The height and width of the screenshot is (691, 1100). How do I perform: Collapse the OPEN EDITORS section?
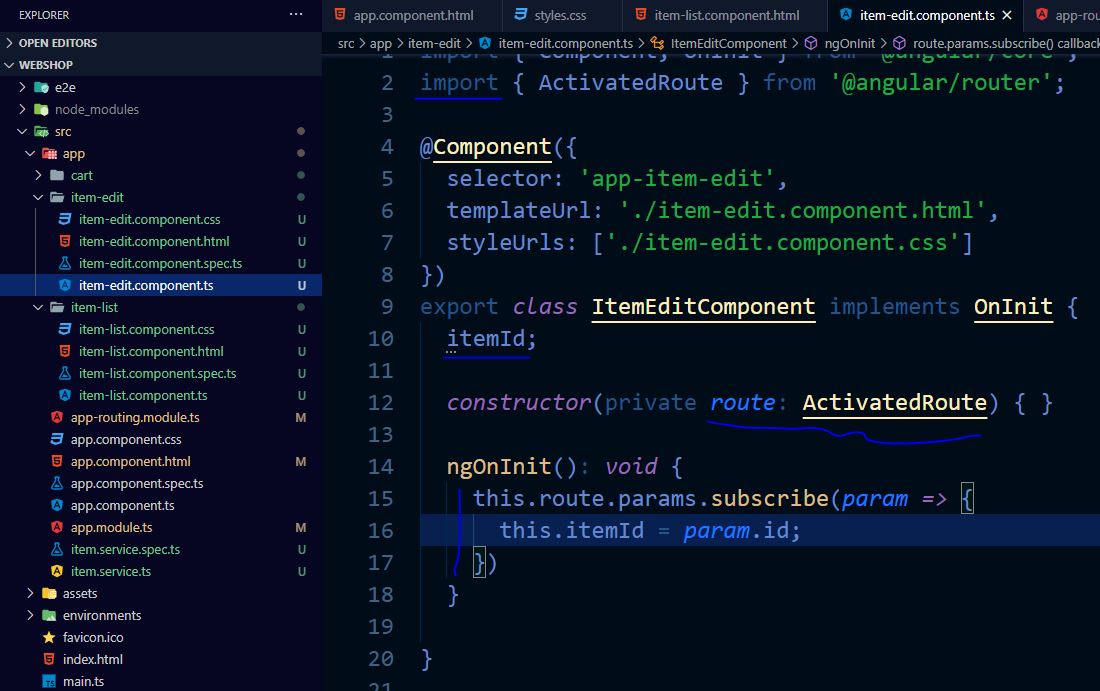click(x=56, y=42)
